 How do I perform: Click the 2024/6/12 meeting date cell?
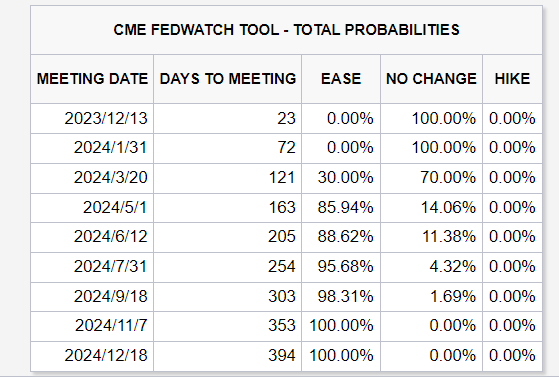[x=92, y=237]
